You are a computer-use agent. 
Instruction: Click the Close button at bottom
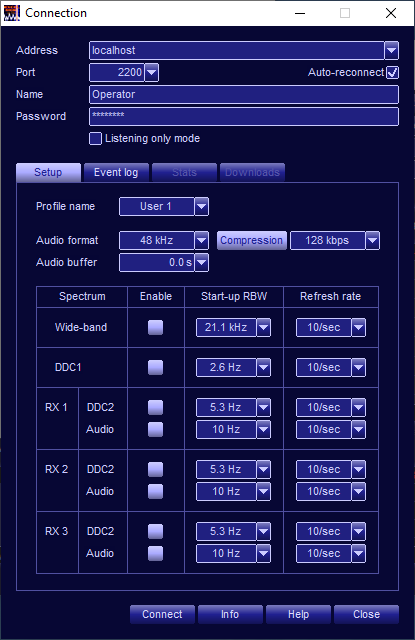(x=366, y=614)
